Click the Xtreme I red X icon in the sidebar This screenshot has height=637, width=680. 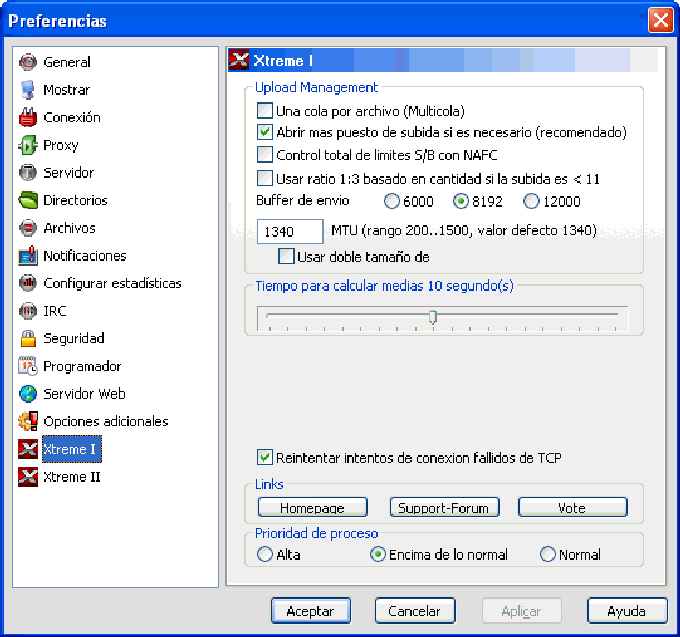click(x=28, y=449)
